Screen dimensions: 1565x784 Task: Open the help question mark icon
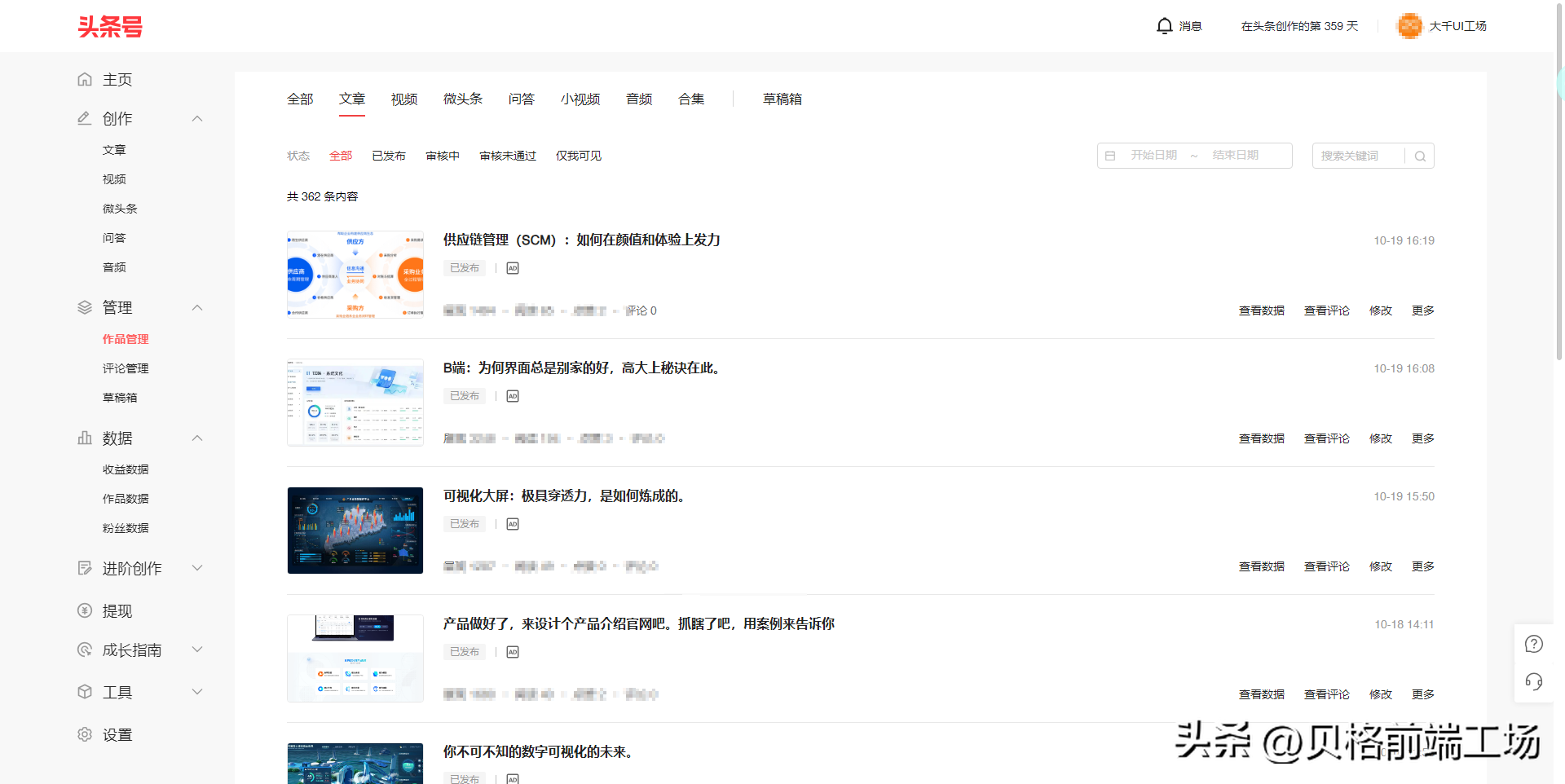tap(1534, 645)
